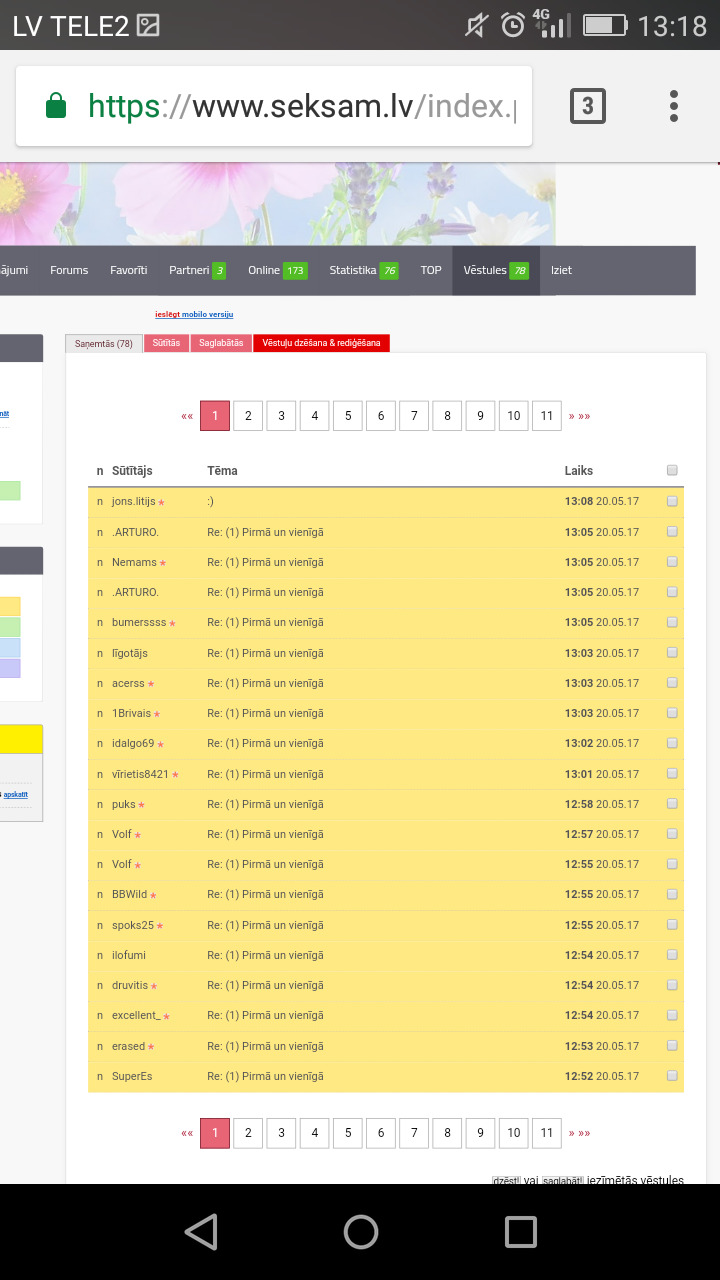
Task: Check the select-all checkbox in table header
Action: 672,470
